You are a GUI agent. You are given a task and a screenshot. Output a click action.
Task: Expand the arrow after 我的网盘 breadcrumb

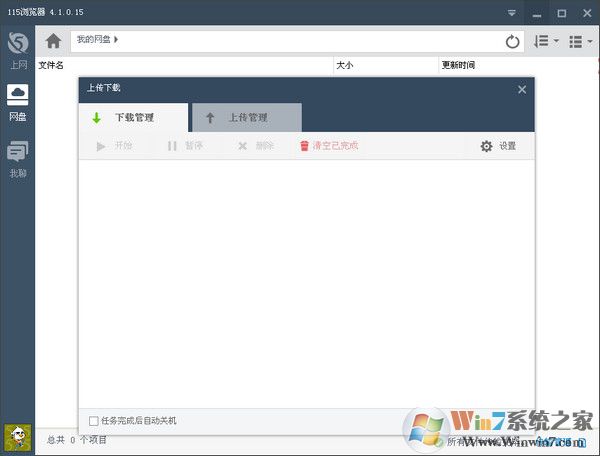(116, 39)
